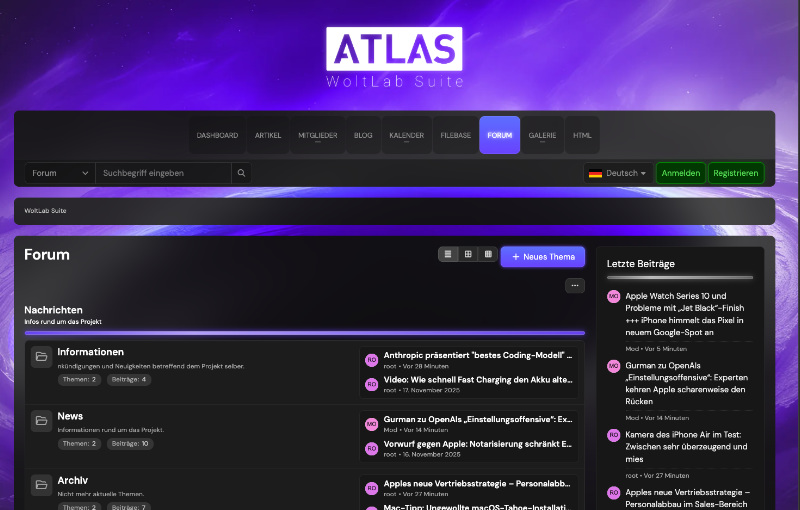The width and height of the screenshot is (800, 510).
Task: Click the ATLAS WoltLab Suite logo
Action: (x=394, y=58)
